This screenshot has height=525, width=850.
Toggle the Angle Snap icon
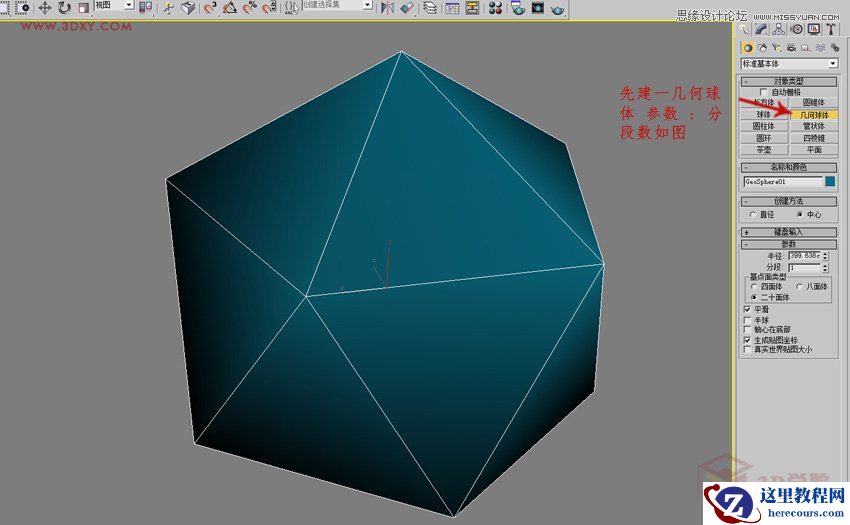tap(230, 8)
